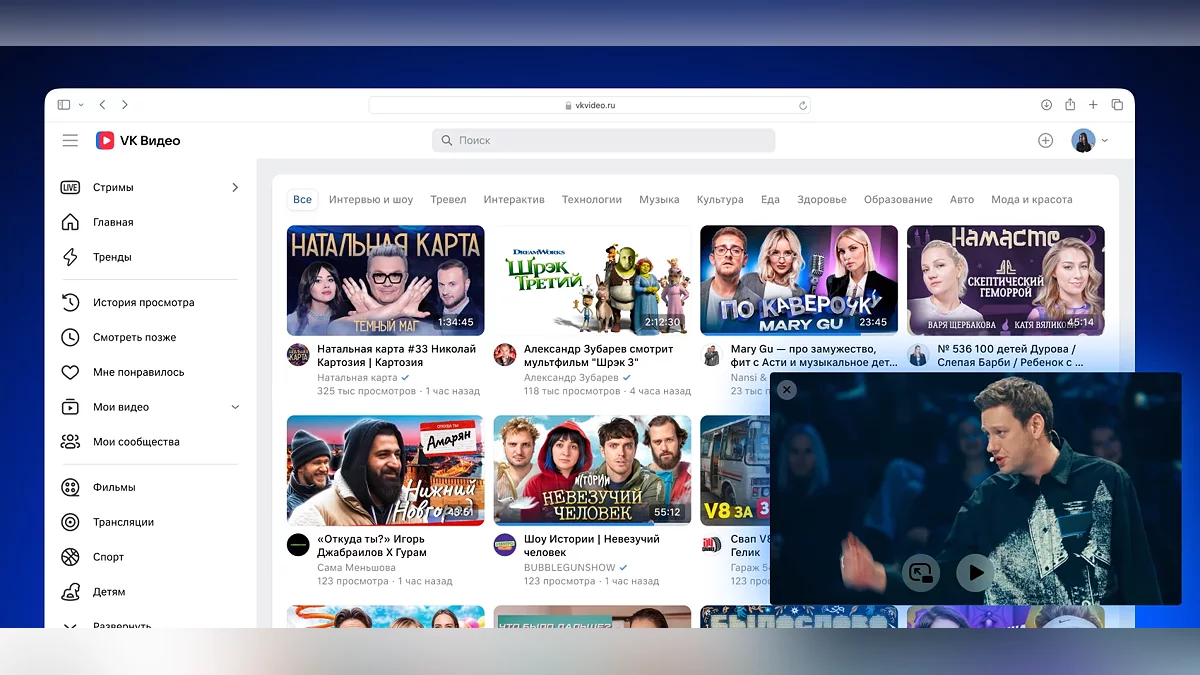Image resolution: width=1200 pixels, height=675 pixels.
Task: Expand the Мои видео dropdown arrow
Action: pyautogui.click(x=235, y=407)
